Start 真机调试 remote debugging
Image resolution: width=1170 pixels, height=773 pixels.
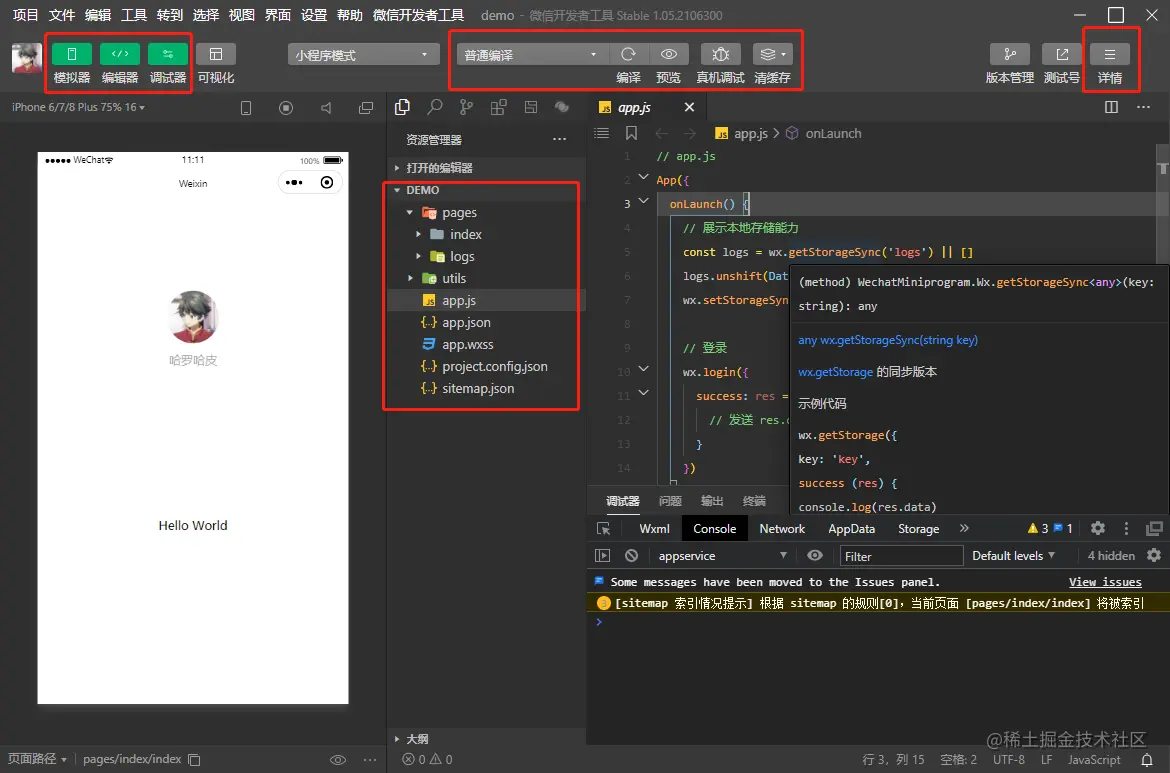(720, 54)
